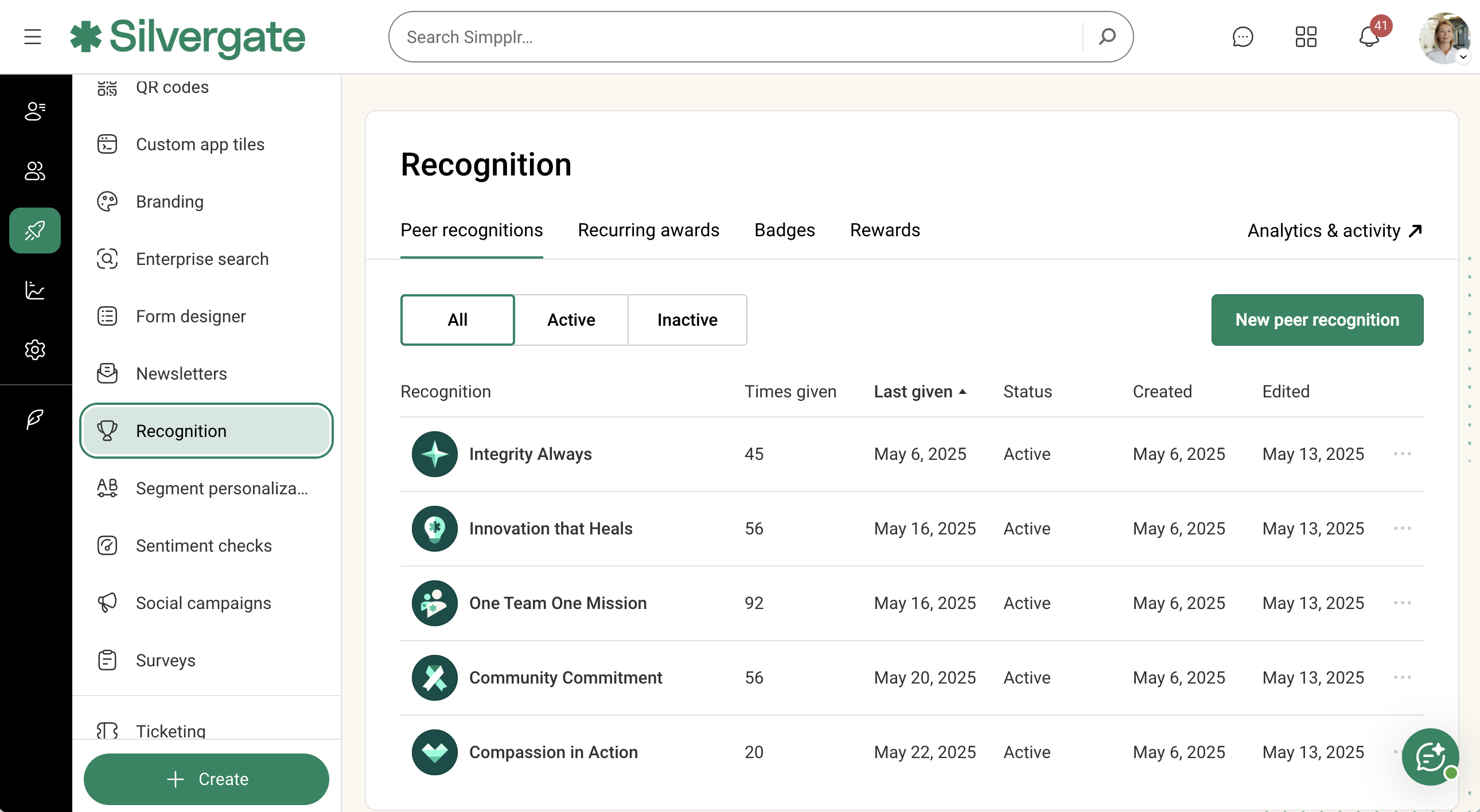This screenshot has height=812, width=1480.
Task: Open the settings gear sidebar icon
Action: 35,349
